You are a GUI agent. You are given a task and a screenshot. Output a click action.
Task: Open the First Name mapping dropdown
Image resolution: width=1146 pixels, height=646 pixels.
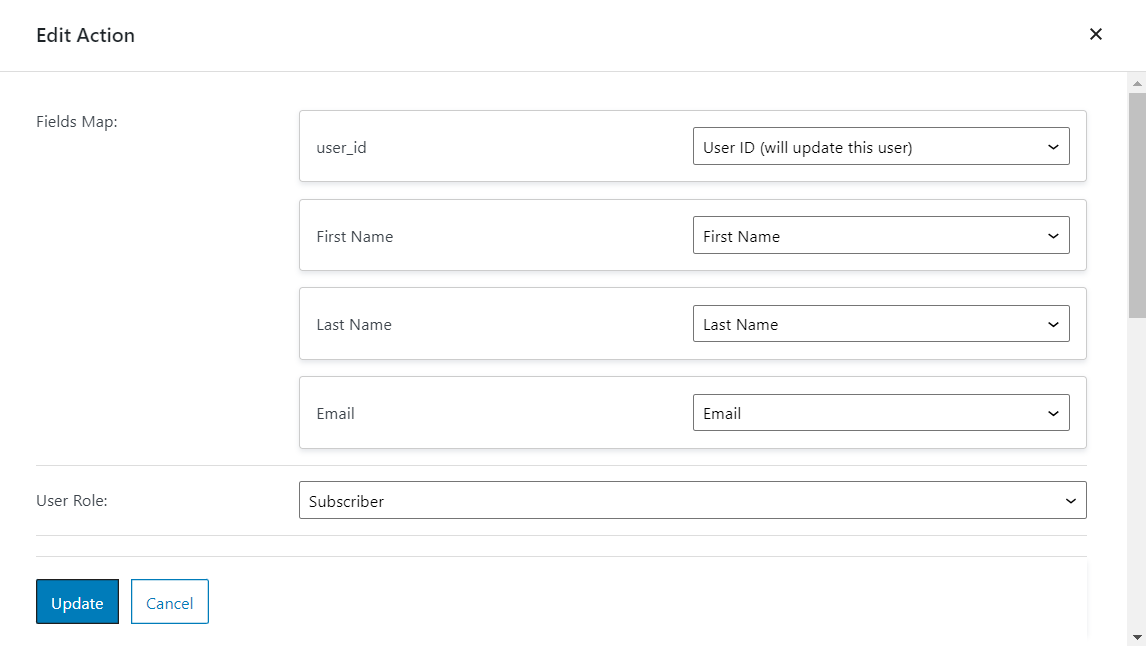coord(881,235)
